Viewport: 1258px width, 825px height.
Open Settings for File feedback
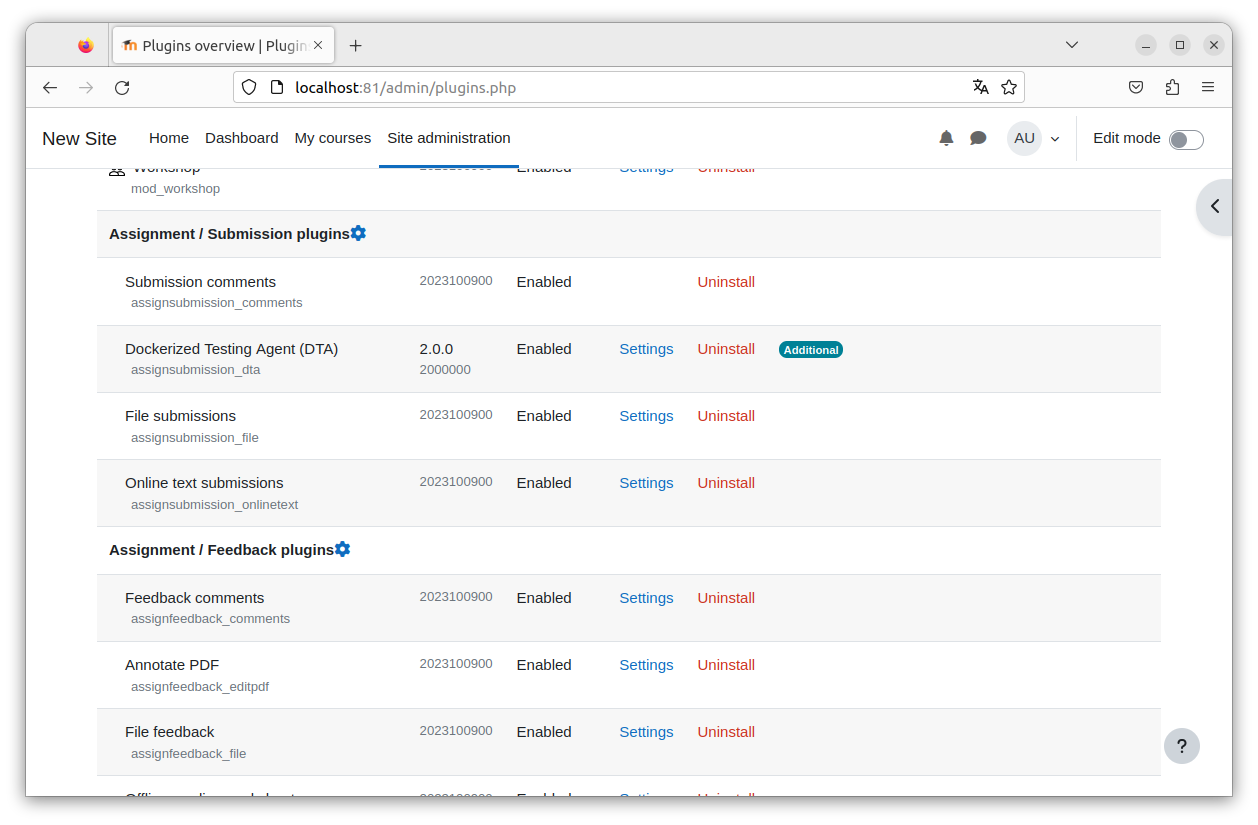[x=646, y=732]
